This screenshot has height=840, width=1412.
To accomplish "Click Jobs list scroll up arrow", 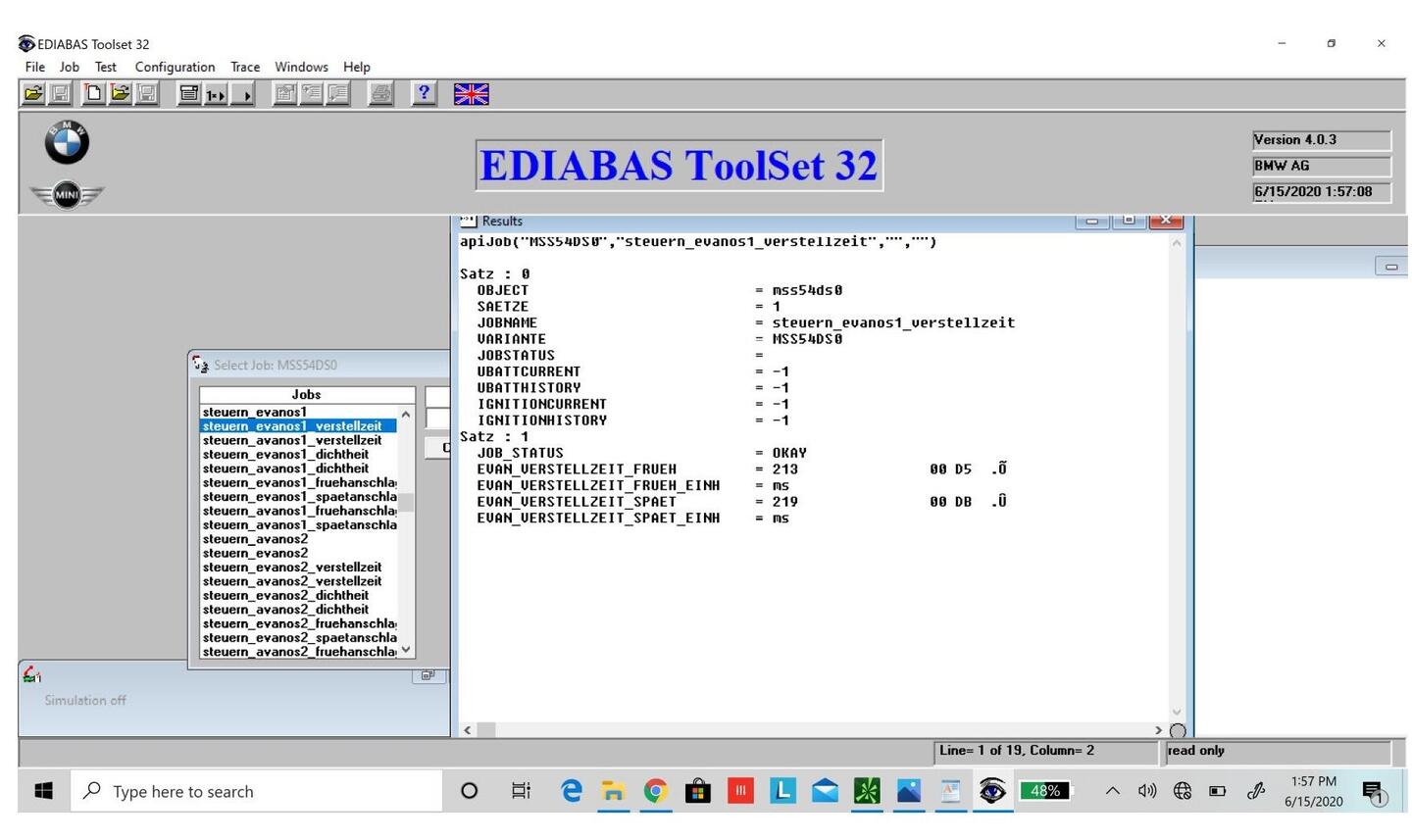I will [x=406, y=415].
